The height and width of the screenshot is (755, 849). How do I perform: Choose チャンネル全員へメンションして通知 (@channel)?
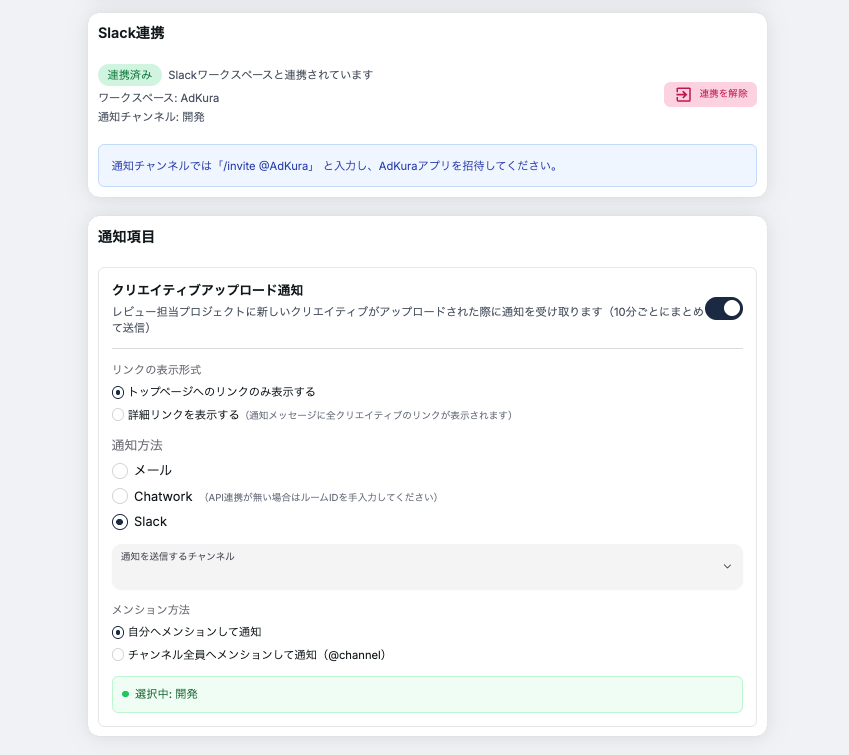(x=117, y=655)
